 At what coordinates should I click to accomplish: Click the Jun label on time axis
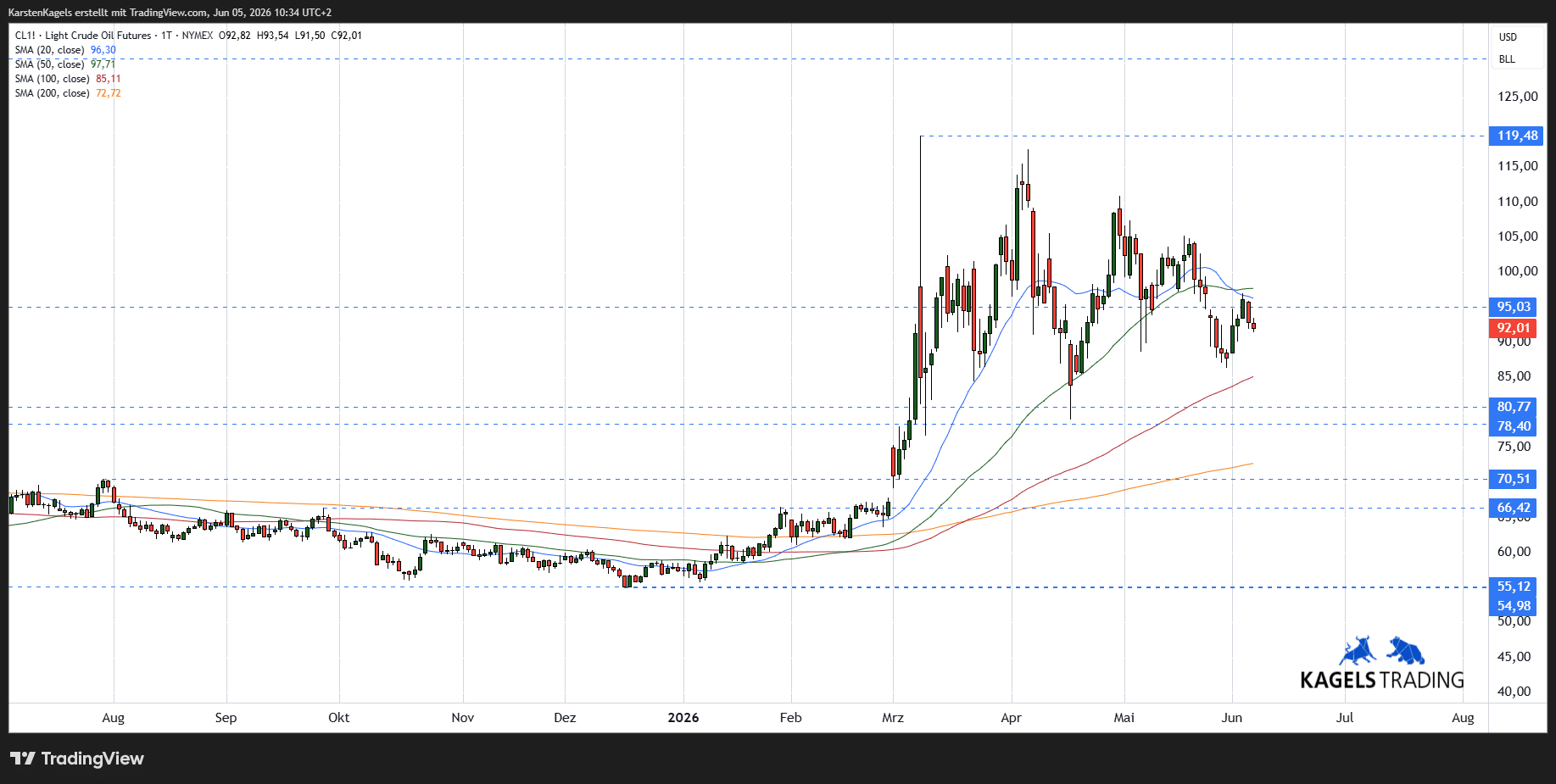1231,718
